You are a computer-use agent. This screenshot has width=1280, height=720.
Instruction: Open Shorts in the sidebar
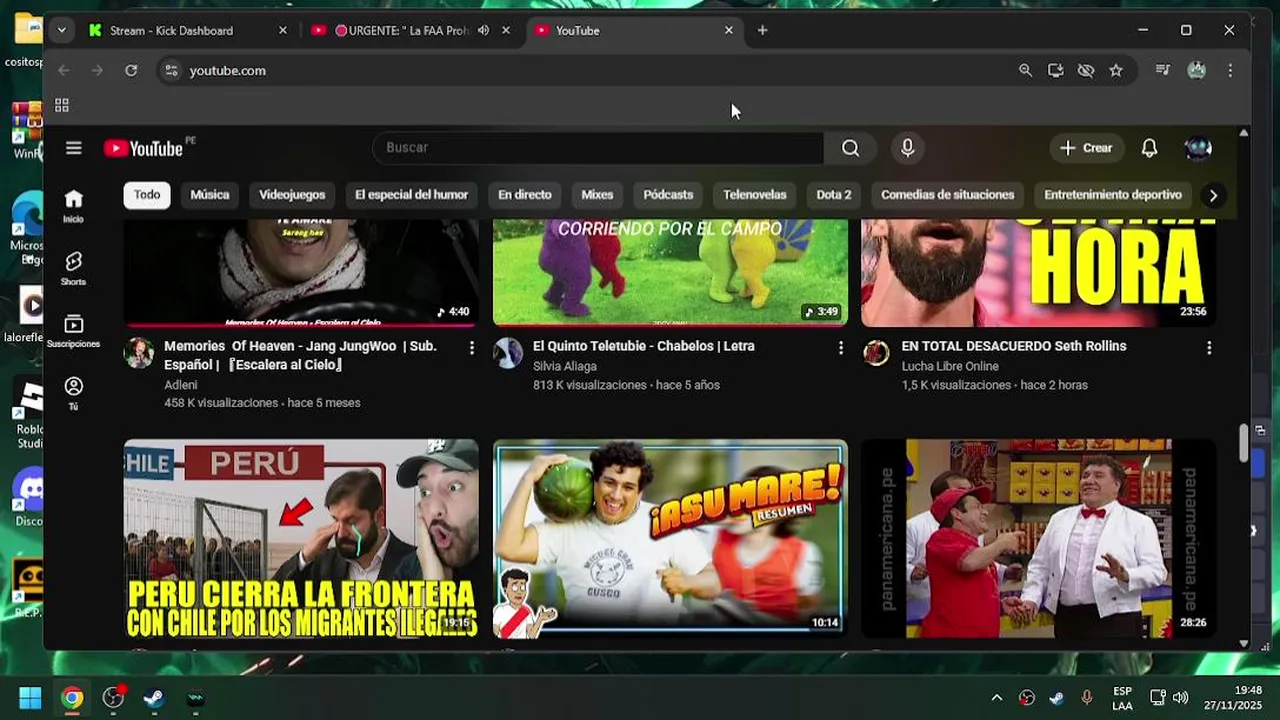pos(73,268)
